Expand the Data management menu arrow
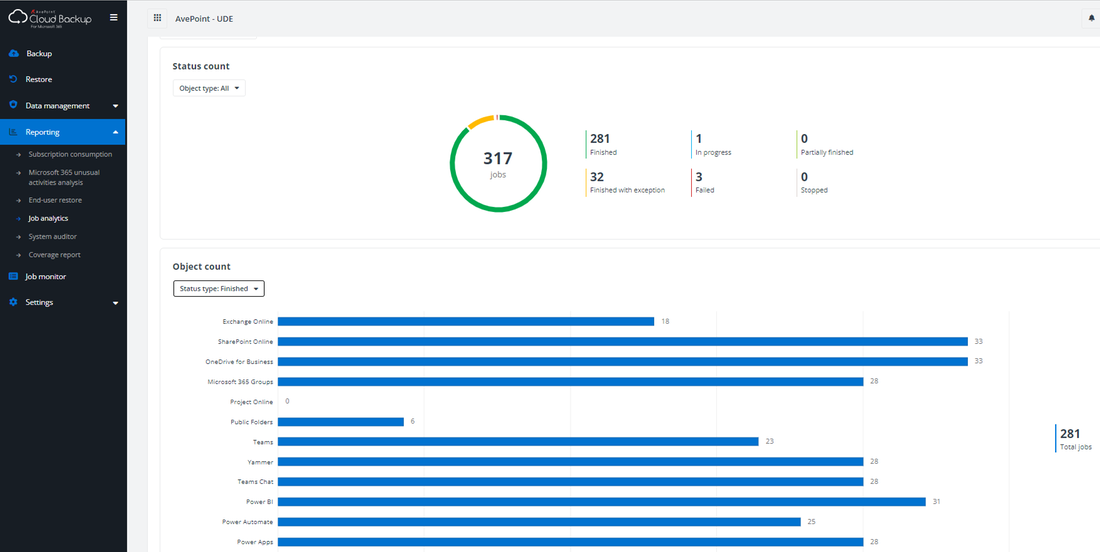The height and width of the screenshot is (552, 1100). coord(115,106)
